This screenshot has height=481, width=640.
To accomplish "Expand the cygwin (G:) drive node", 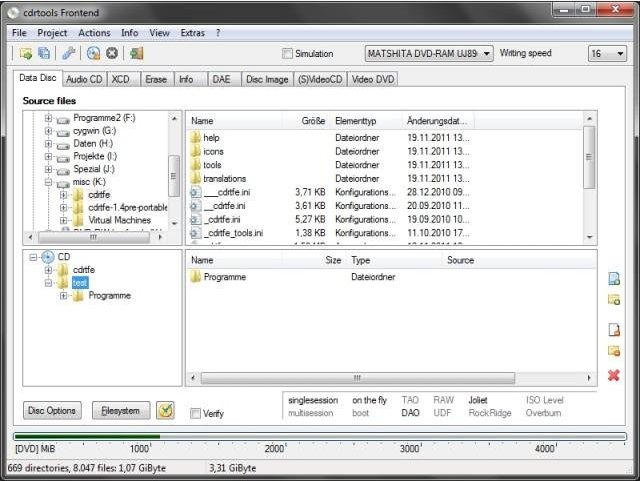I will (x=48, y=131).
